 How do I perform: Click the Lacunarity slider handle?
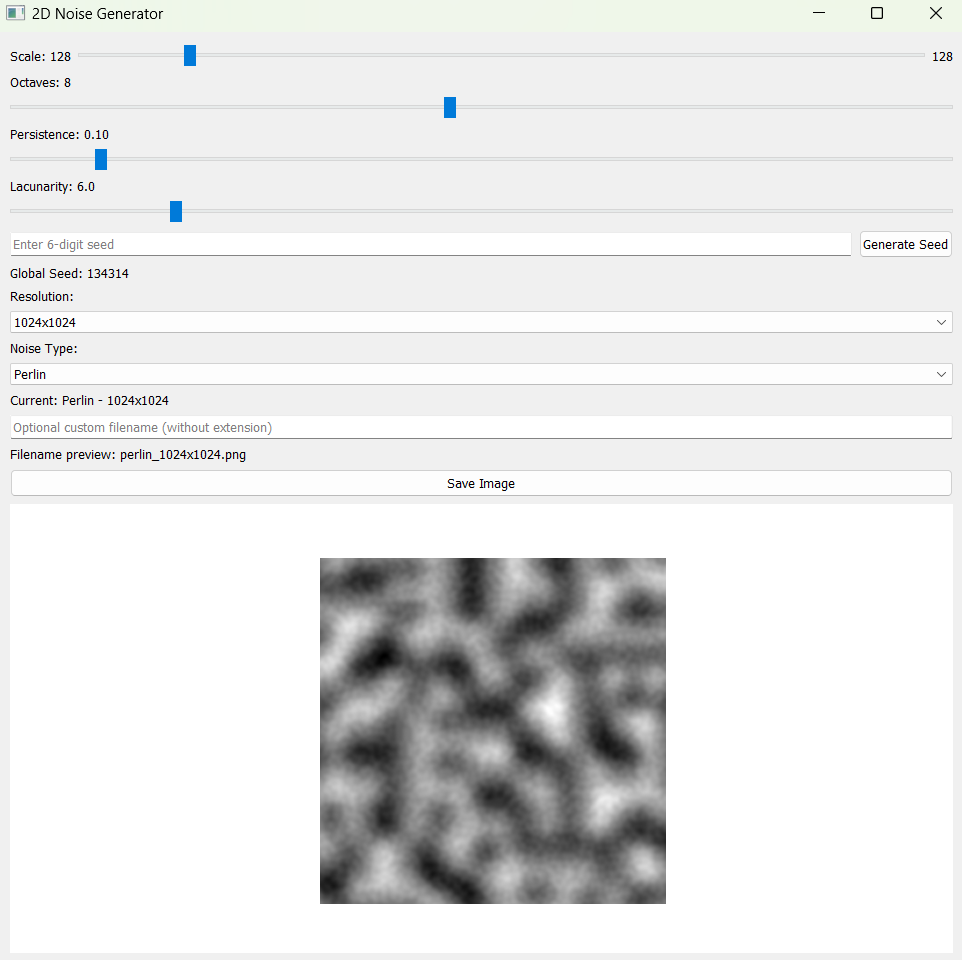coord(175,211)
